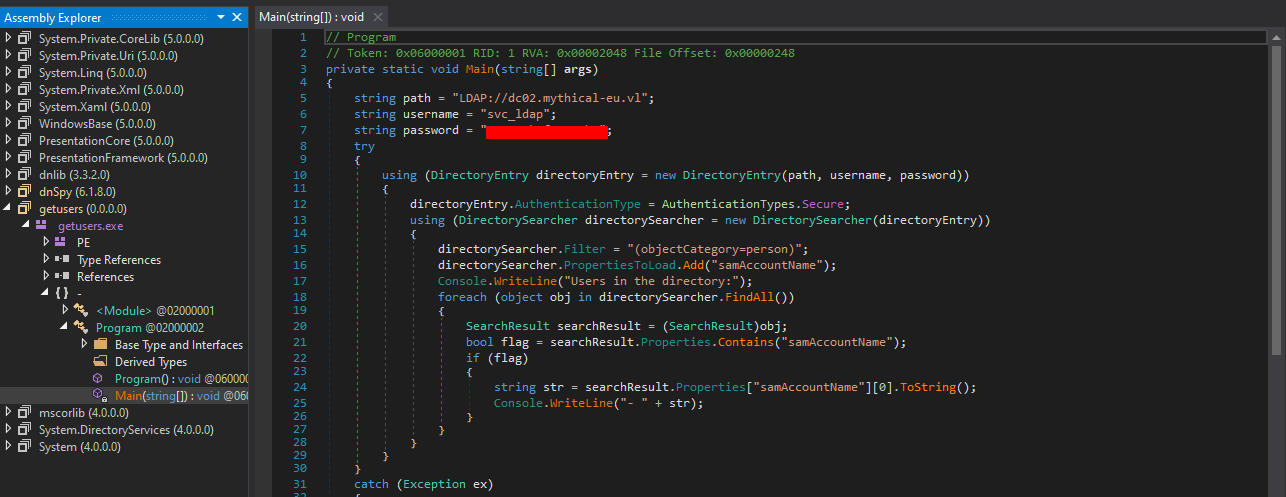Click the System.Linq assembly icon
The width and height of the screenshot is (1286, 497).
pyautogui.click(x=25, y=72)
